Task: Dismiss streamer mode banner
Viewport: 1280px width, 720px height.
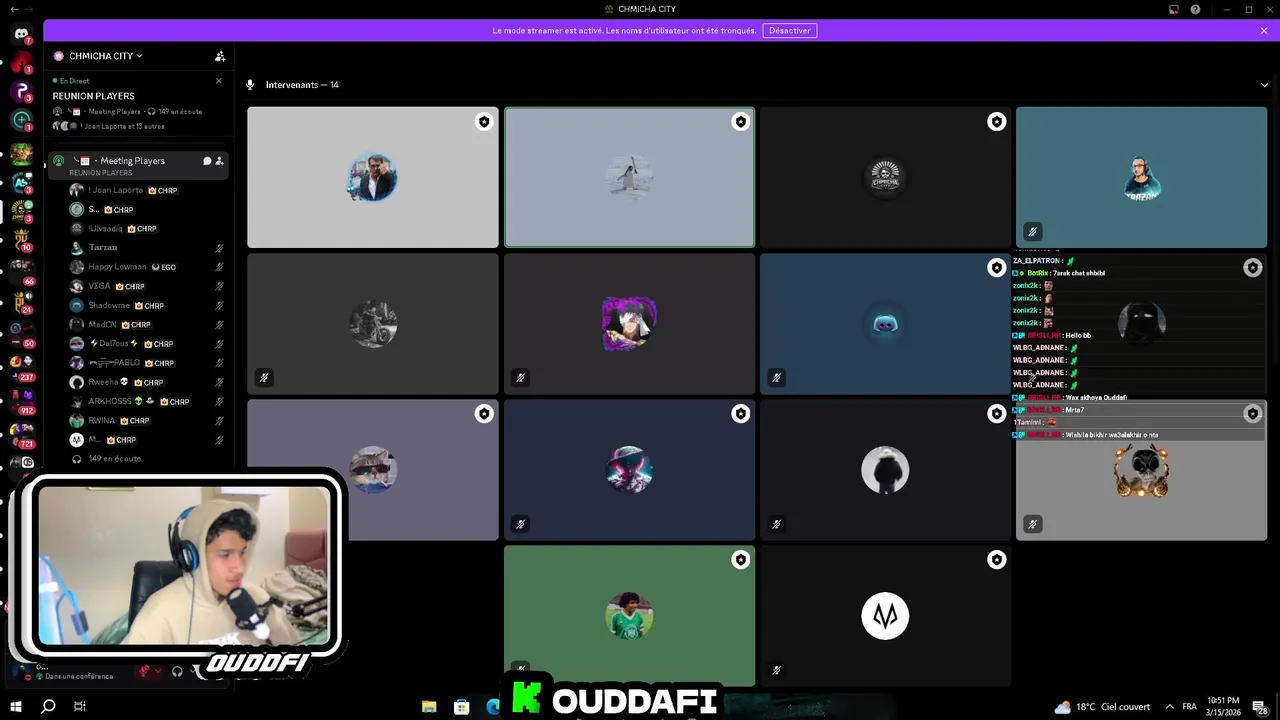Action: (x=1264, y=30)
